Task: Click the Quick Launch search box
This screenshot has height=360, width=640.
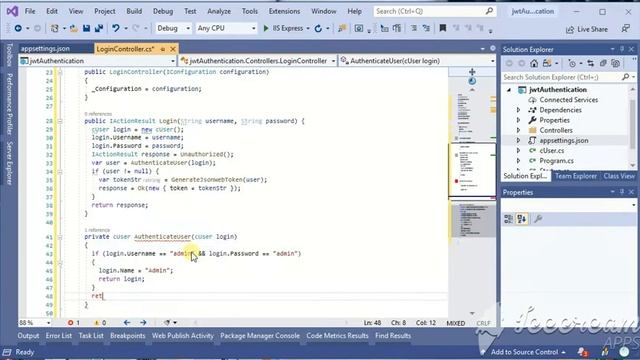Action: [434, 11]
